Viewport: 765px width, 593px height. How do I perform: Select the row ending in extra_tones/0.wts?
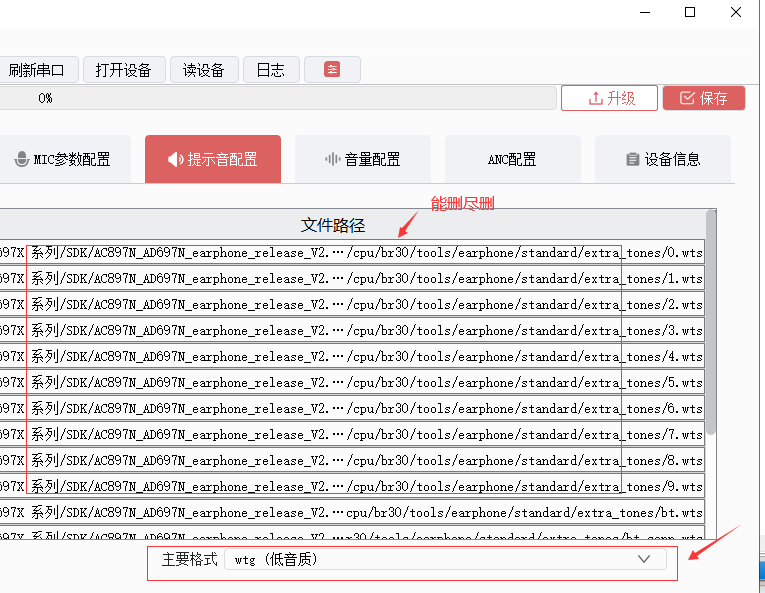click(x=352, y=252)
